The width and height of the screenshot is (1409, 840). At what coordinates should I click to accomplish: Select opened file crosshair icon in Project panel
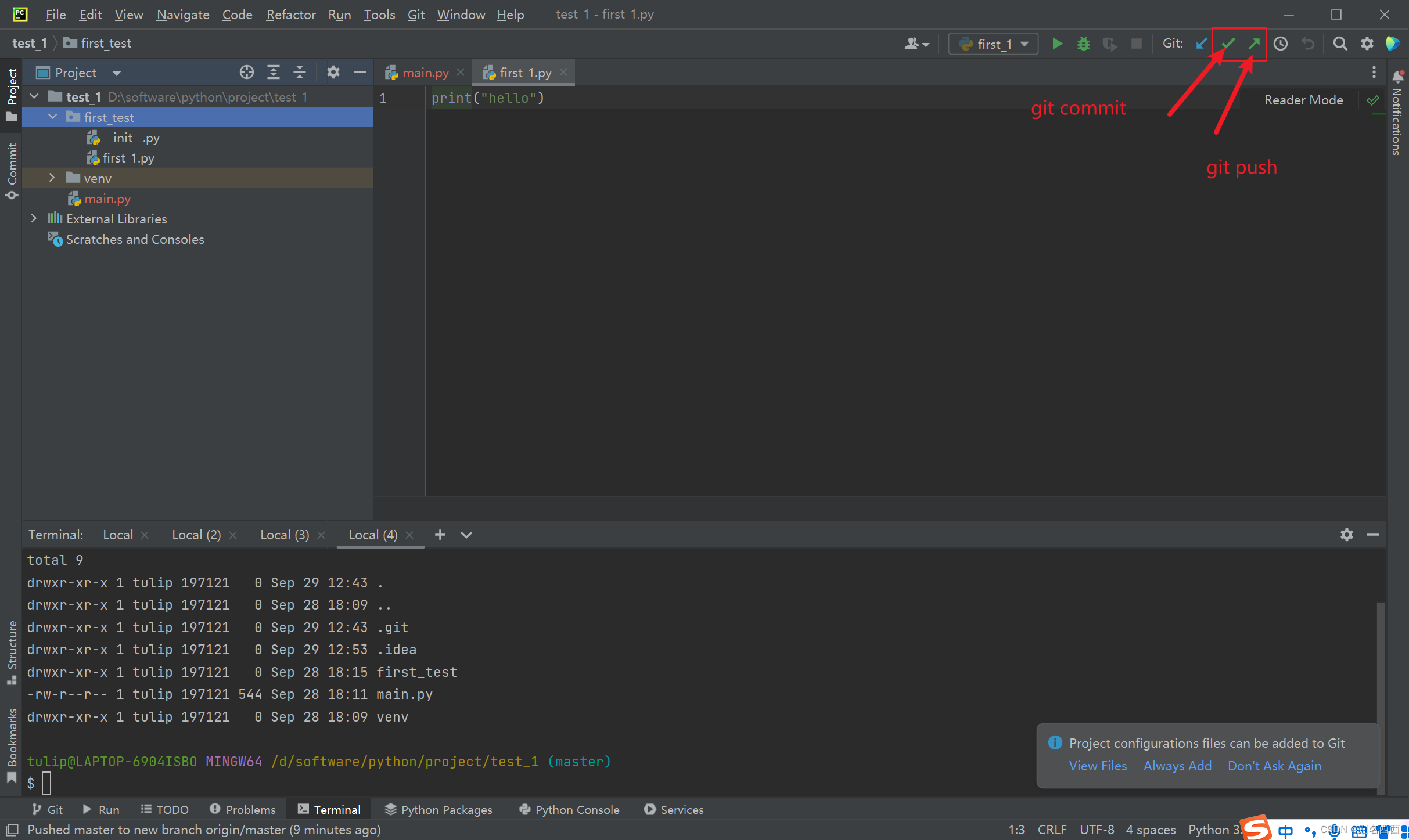pyautogui.click(x=247, y=73)
